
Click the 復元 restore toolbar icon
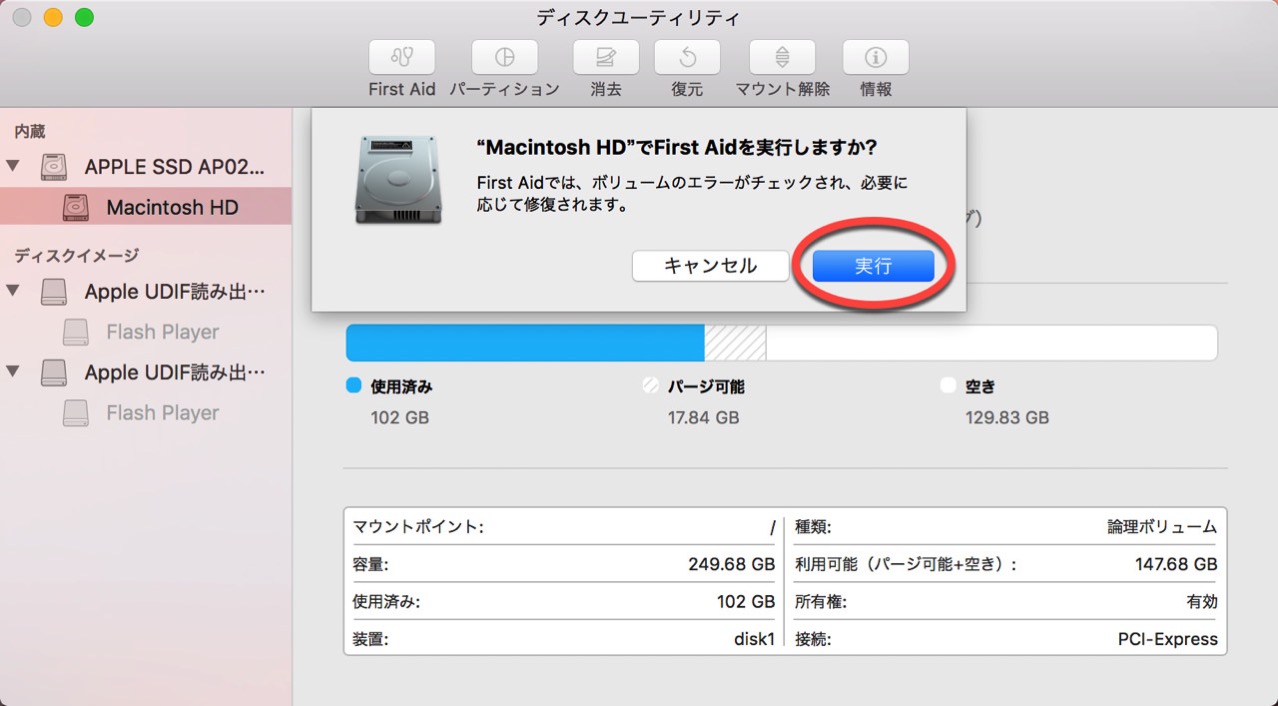point(687,57)
